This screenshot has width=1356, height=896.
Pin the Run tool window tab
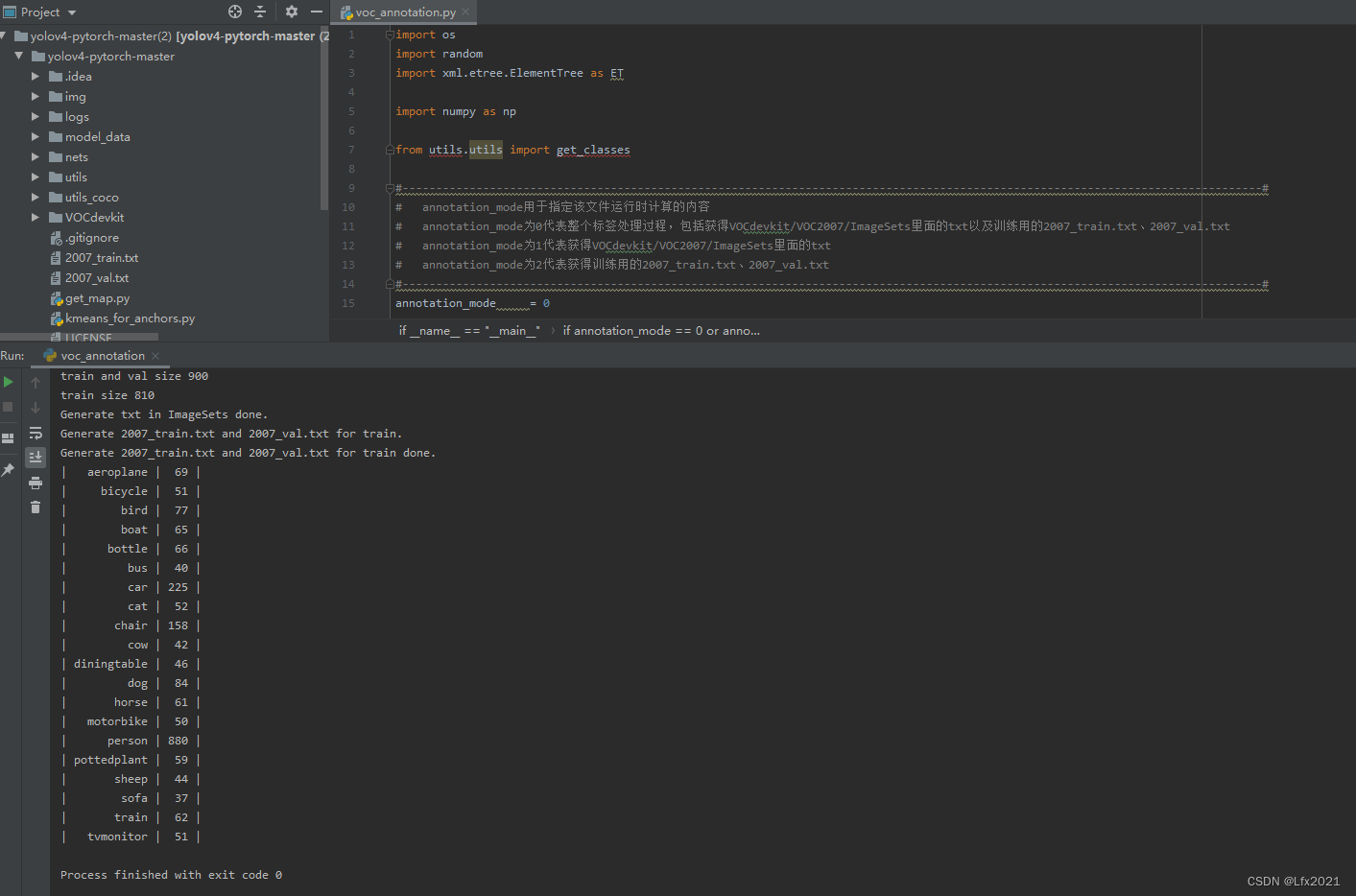[9, 470]
